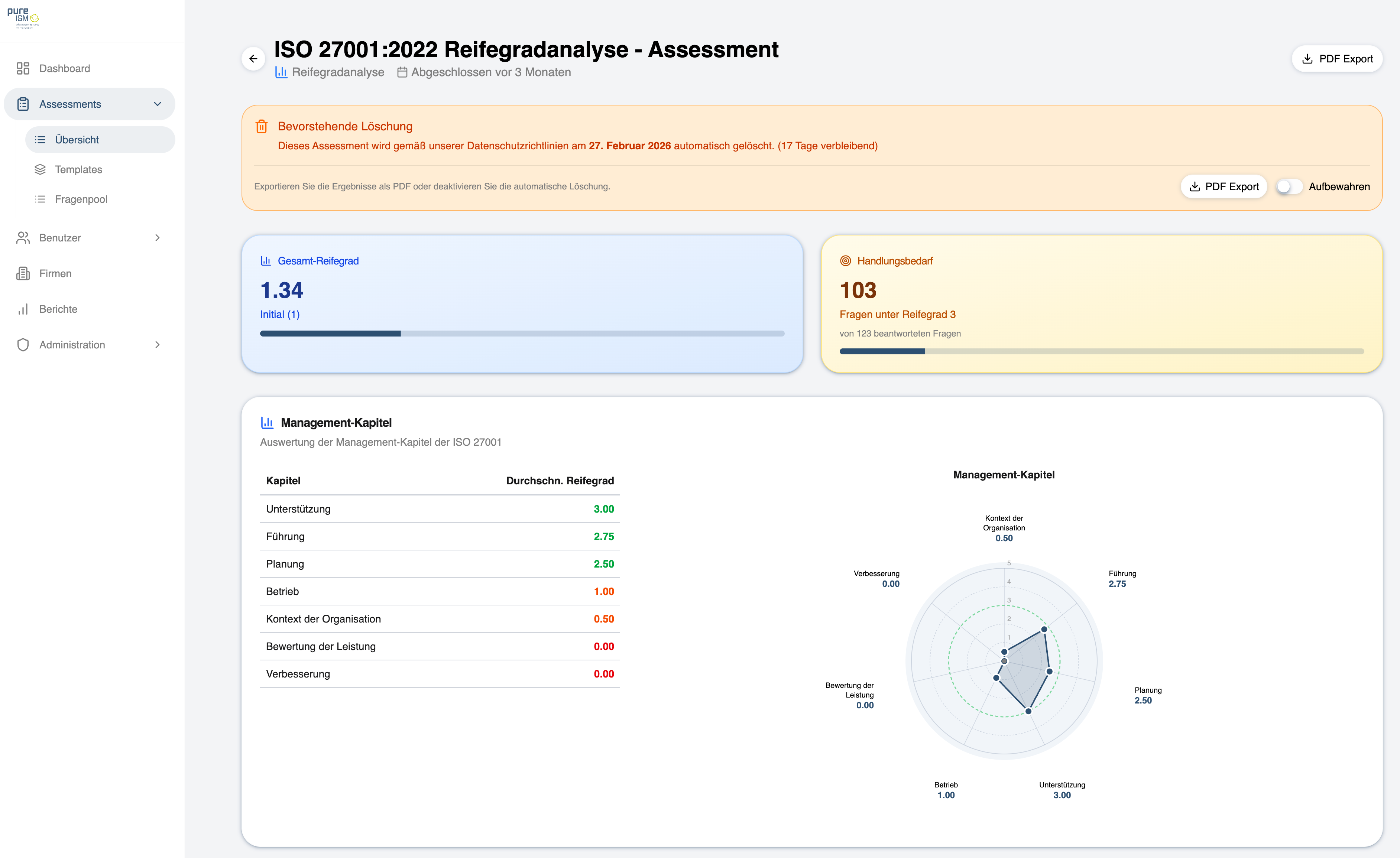Select the Firmen building icon
The height and width of the screenshot is (858, 1400).
[23, 273]
